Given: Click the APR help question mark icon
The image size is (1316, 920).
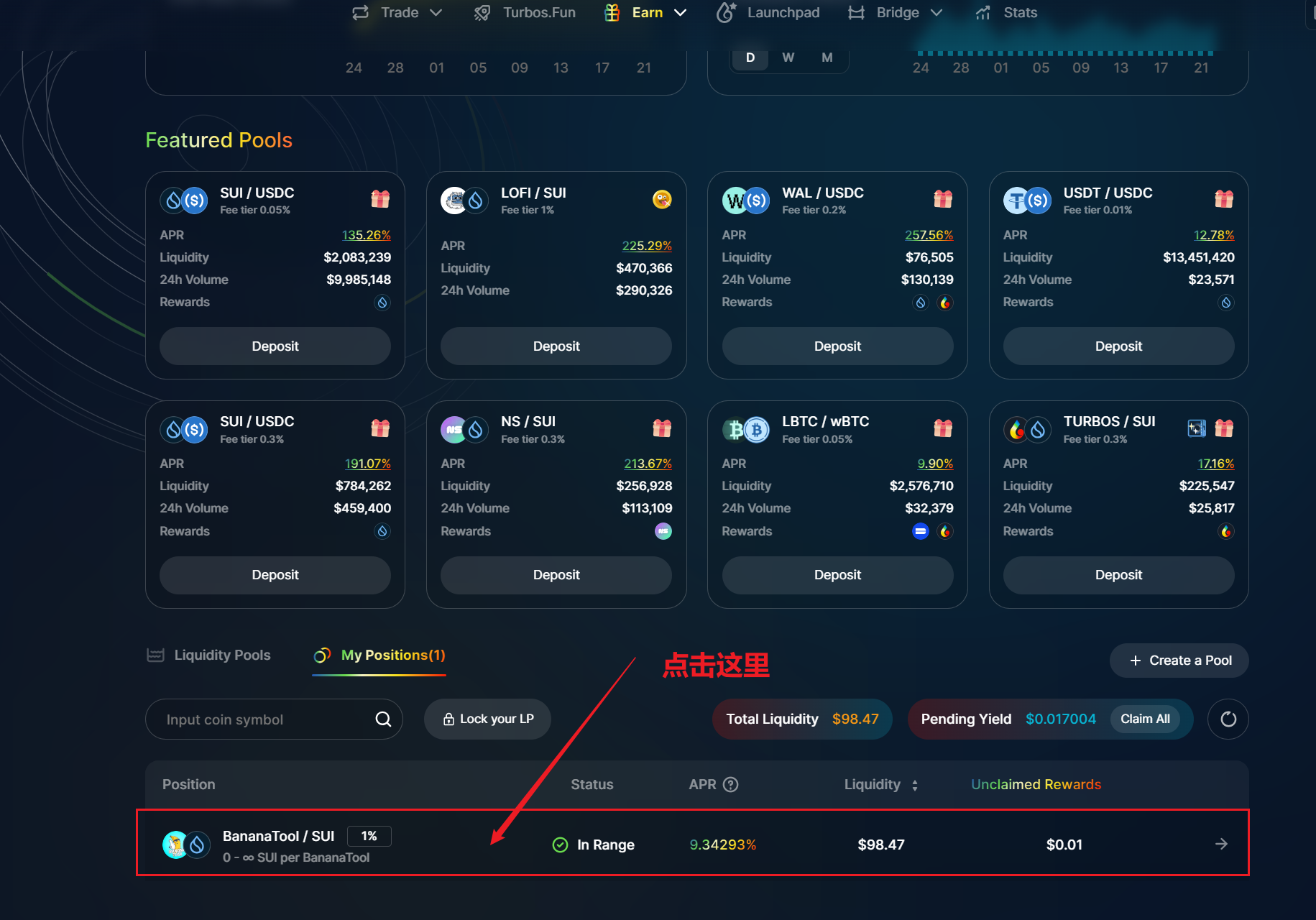Looking at the screenshot, I should click(730, 784).
